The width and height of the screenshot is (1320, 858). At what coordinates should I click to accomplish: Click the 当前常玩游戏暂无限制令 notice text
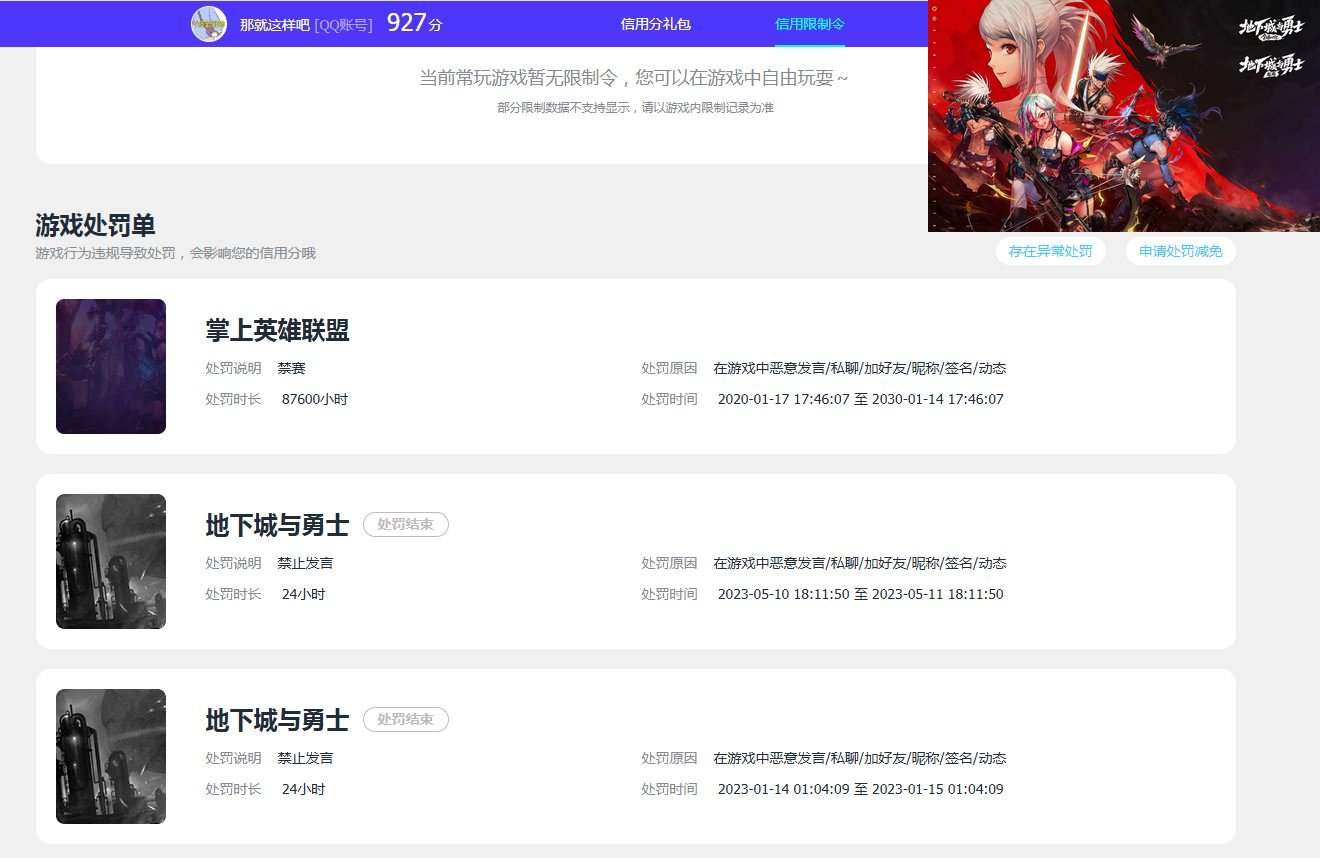(633, 77)
